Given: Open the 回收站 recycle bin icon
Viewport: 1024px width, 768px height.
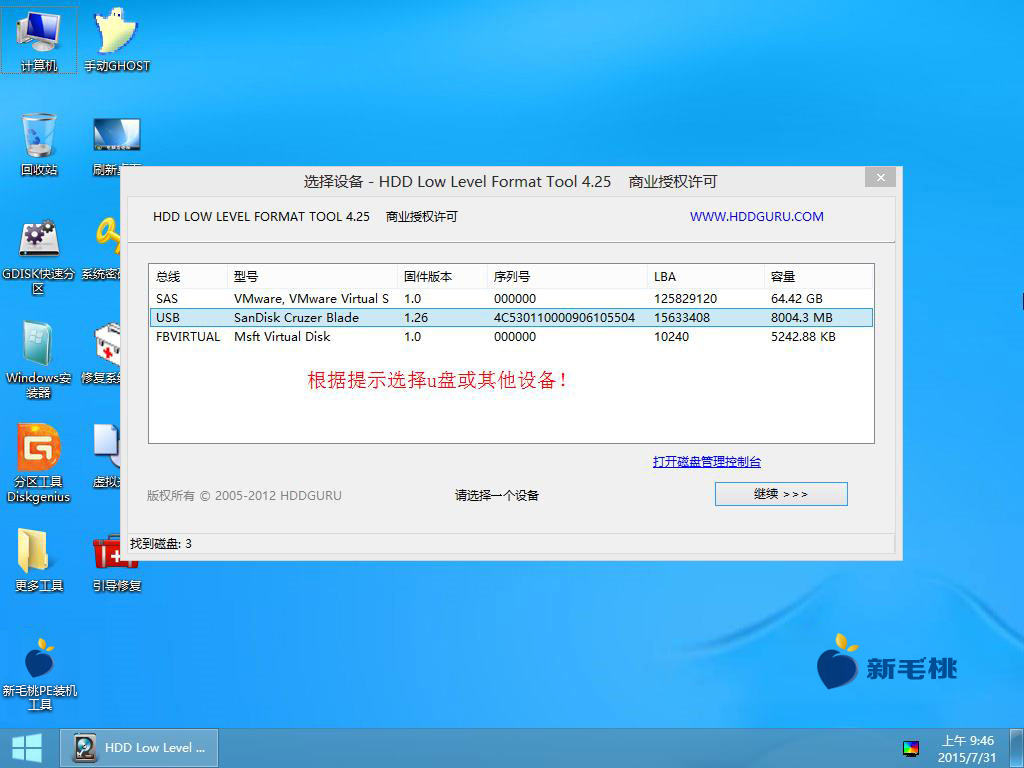Looking at the screenshot, I should (39, 144).
